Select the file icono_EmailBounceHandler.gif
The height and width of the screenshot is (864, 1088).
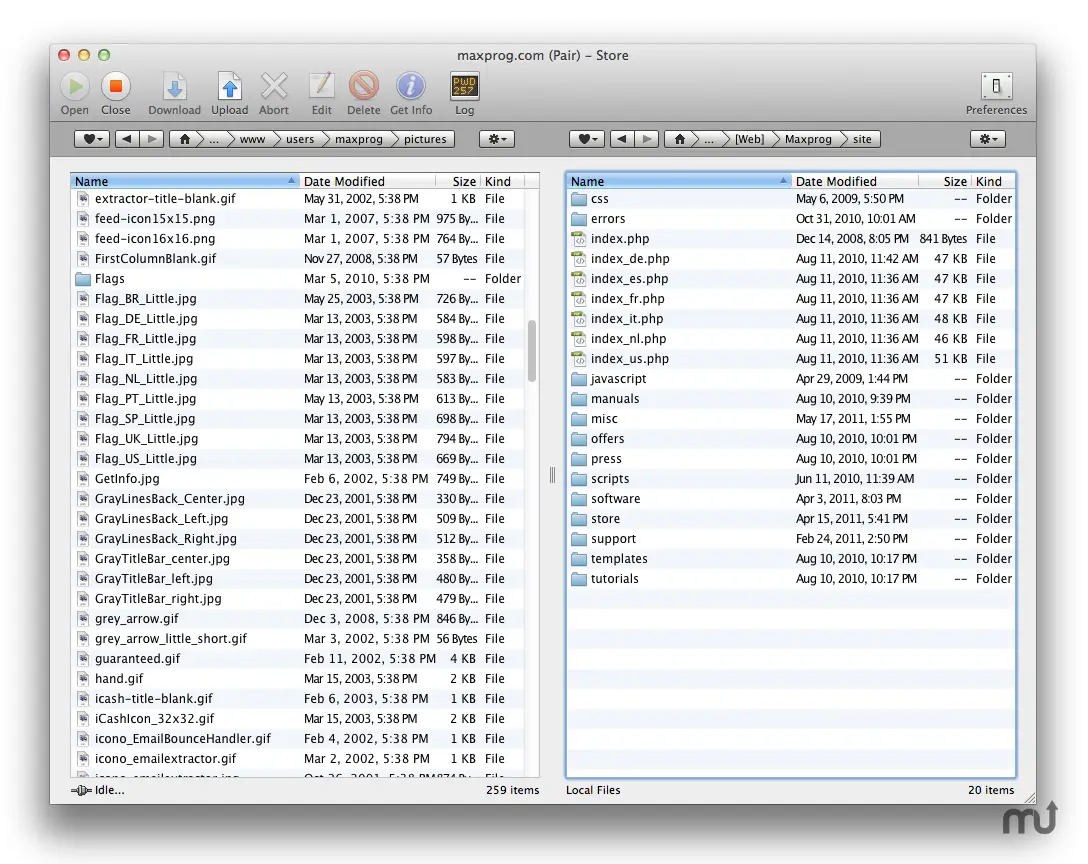298,739
